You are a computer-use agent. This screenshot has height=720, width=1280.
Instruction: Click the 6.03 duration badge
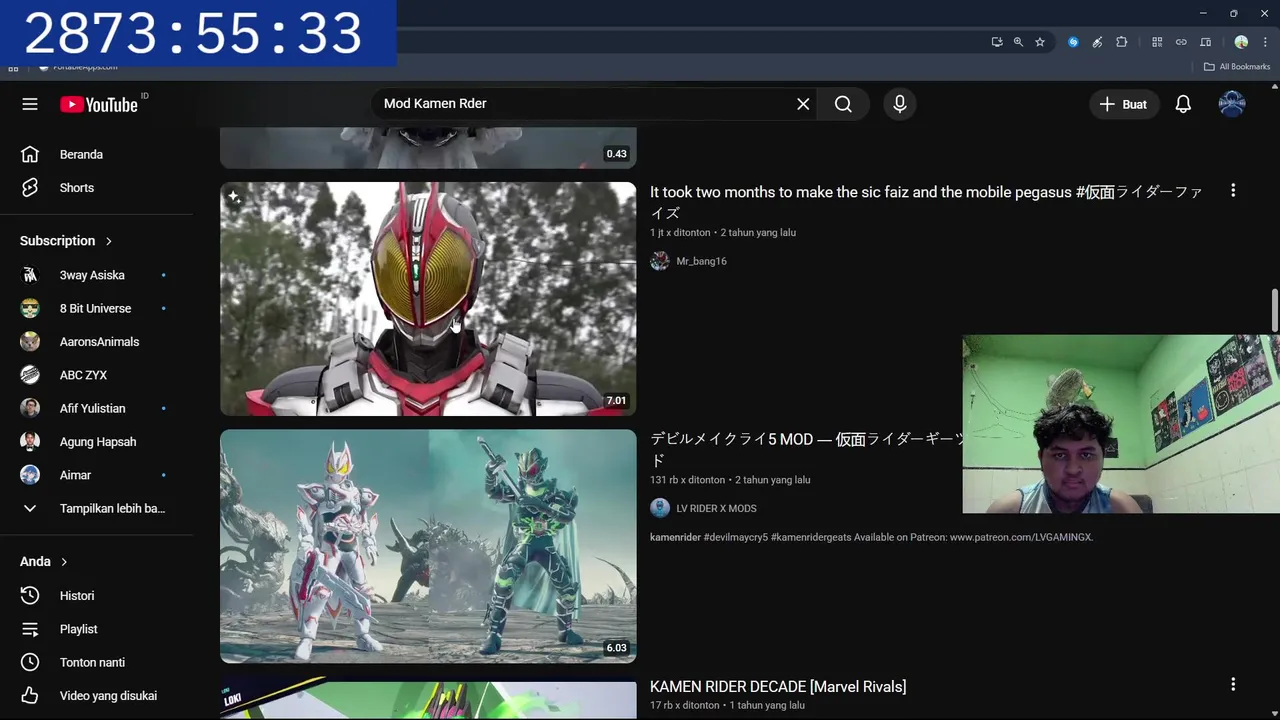point(616,648)
